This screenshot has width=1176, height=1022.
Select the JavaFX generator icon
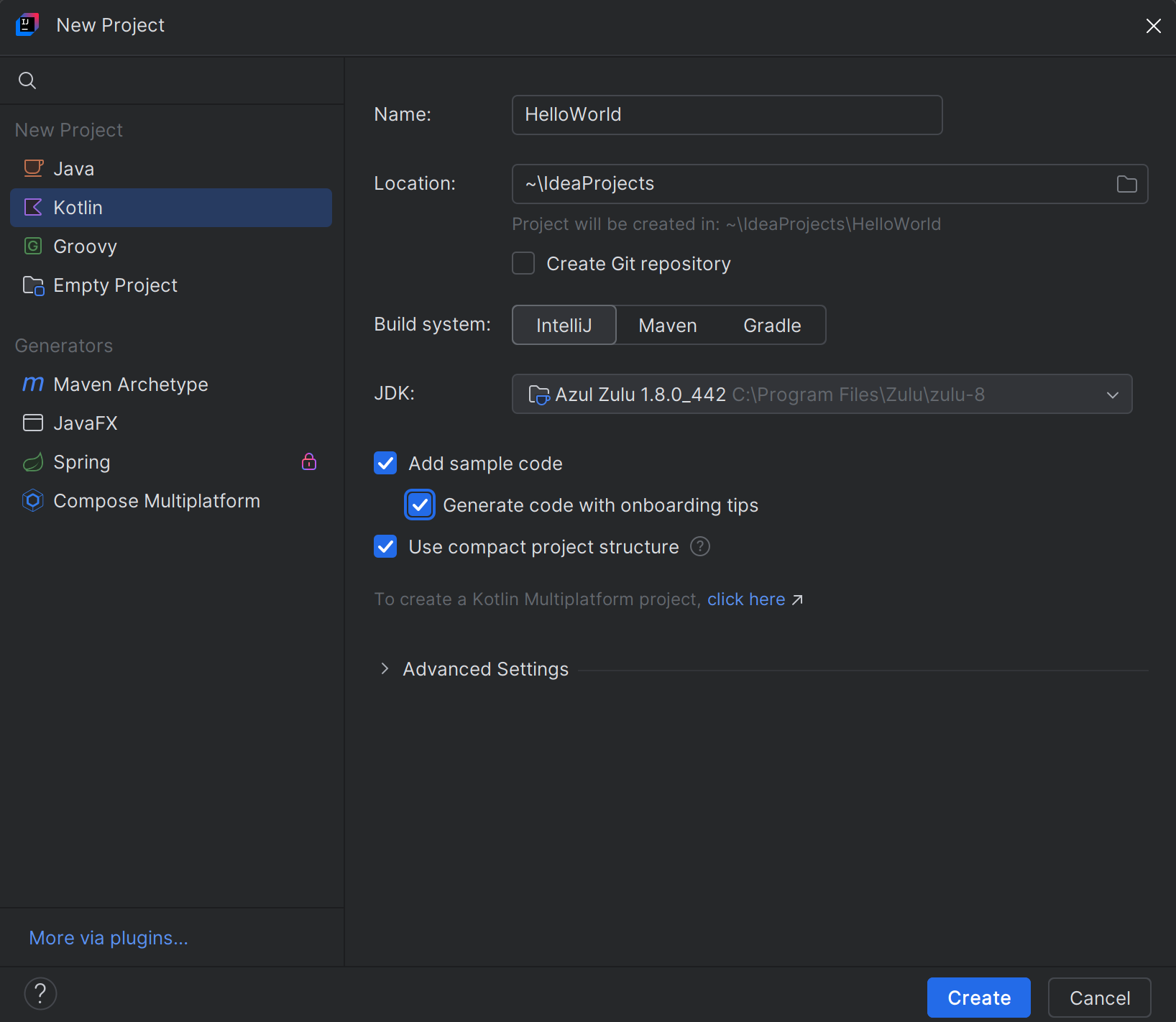[32, 423]
